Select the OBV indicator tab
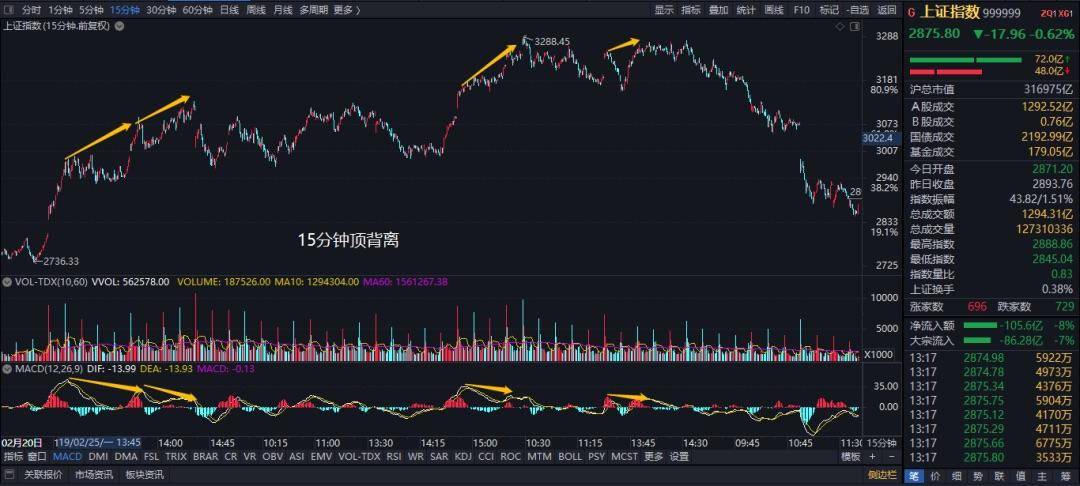 point(273,456)
